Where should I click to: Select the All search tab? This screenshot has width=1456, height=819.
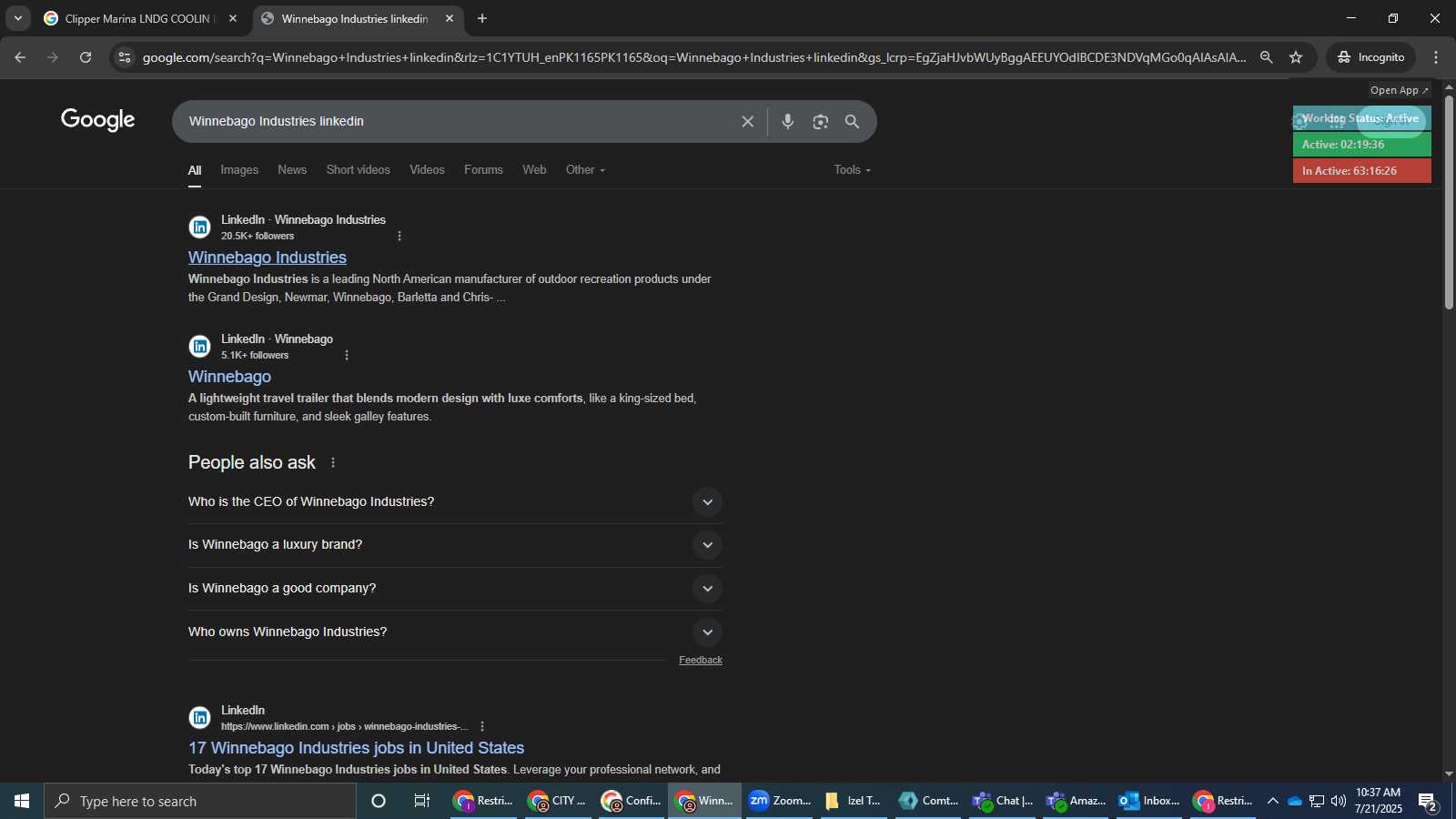(x=195, y=170)
